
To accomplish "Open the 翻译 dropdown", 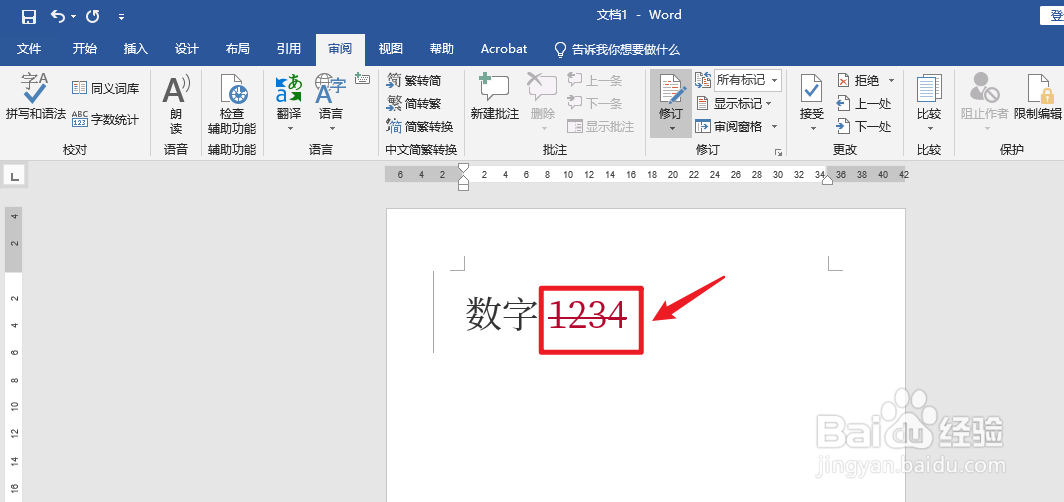I will (x=289, y=103).
